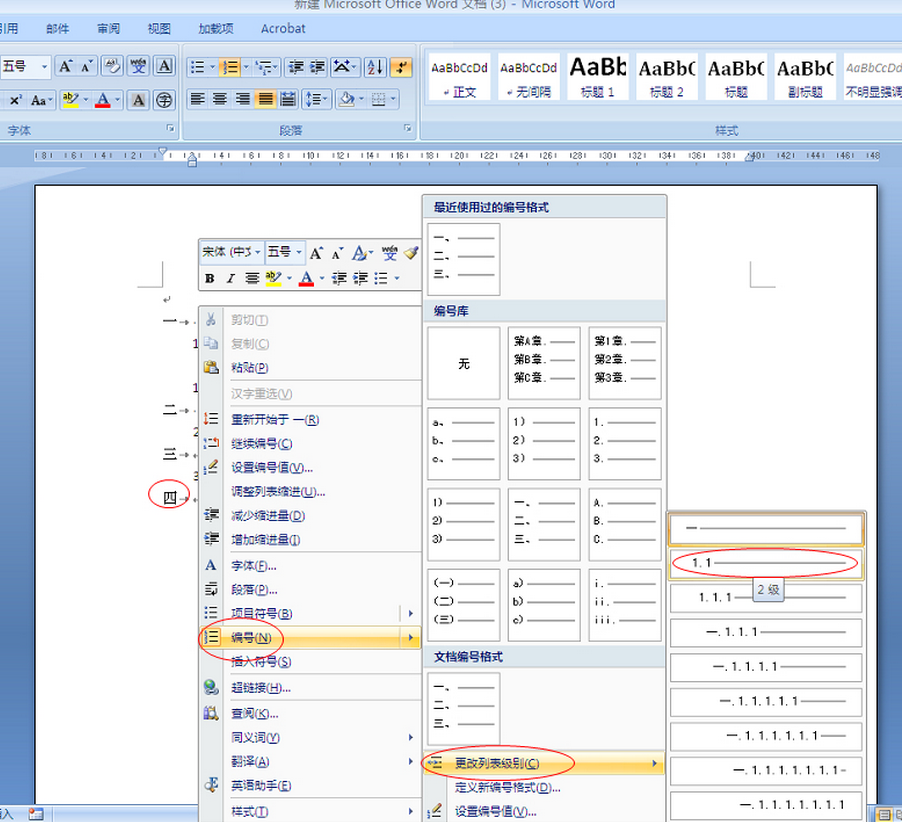The image size is (913, 822).
Task: Toggle show paragraph marks
Action: pos(401,68)
